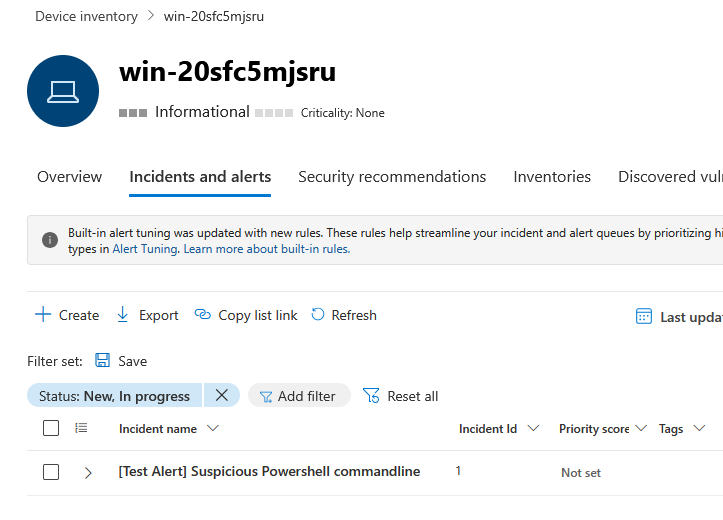This screenshot has width=723, height=520.
Task: Open the Priority score column dropdown
Action: click(641, 428)
